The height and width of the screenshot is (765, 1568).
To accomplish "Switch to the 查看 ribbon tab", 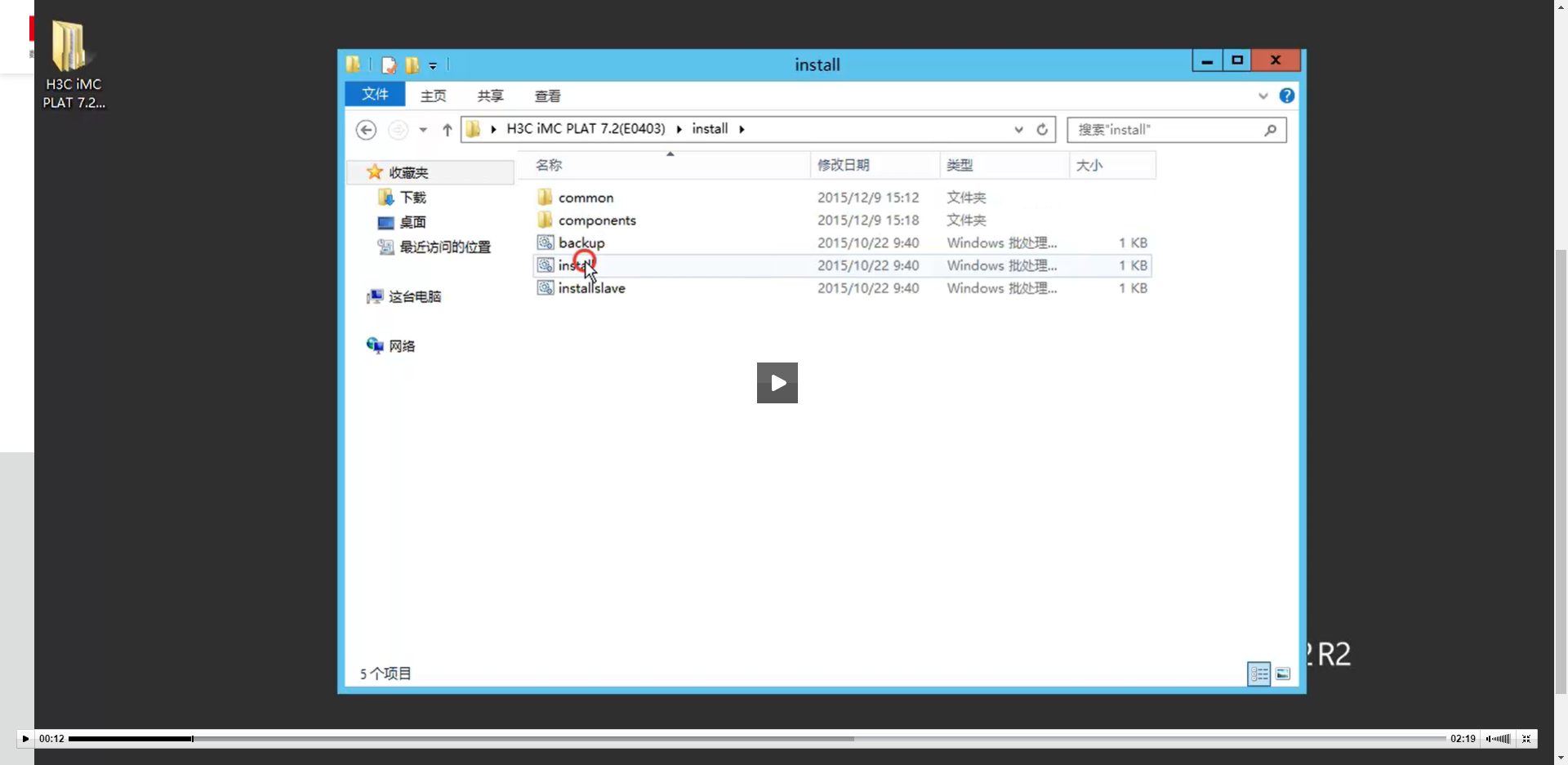I will click(x=548, y=96).
